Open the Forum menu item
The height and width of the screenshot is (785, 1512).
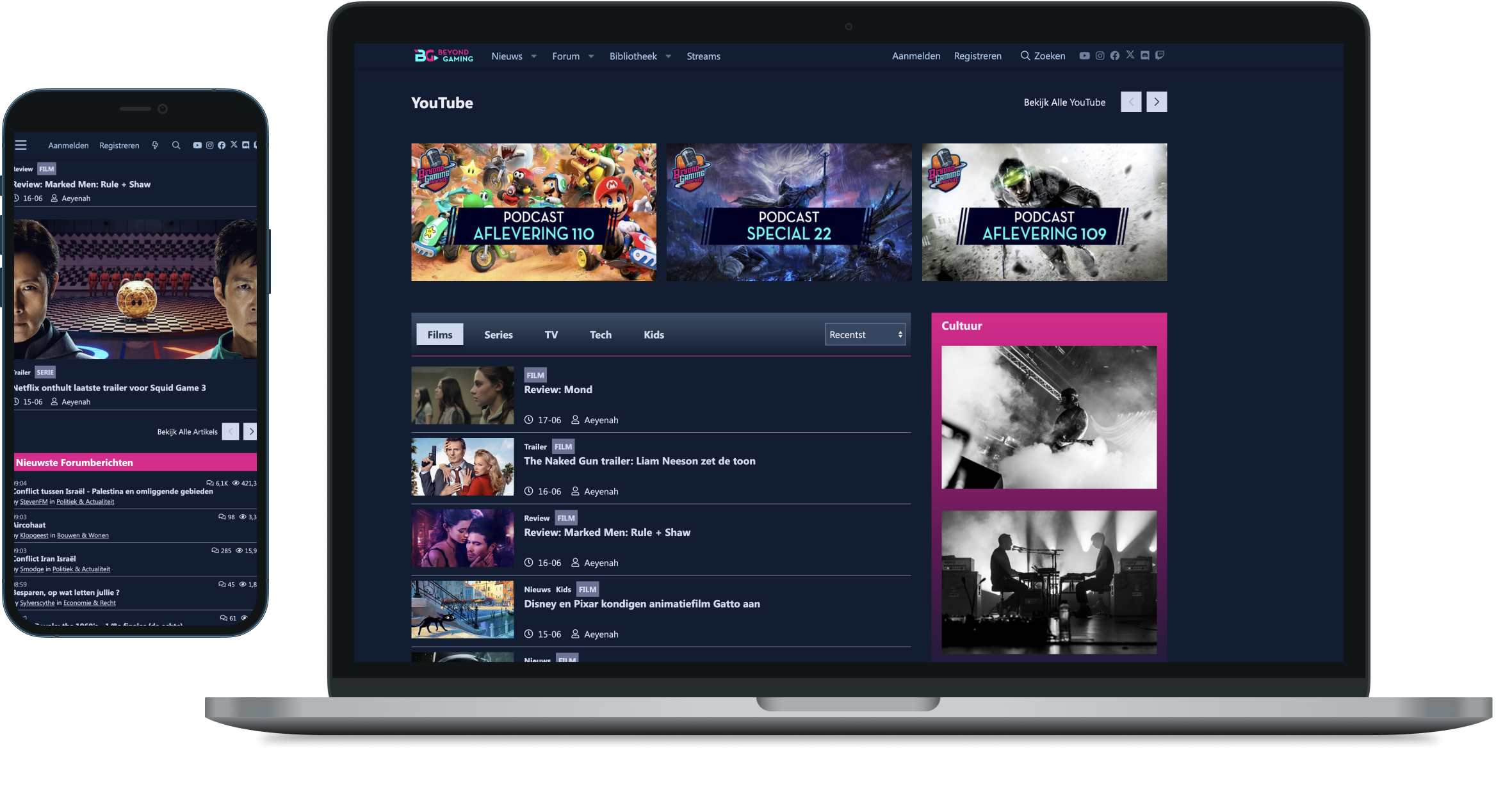[566, 56]
